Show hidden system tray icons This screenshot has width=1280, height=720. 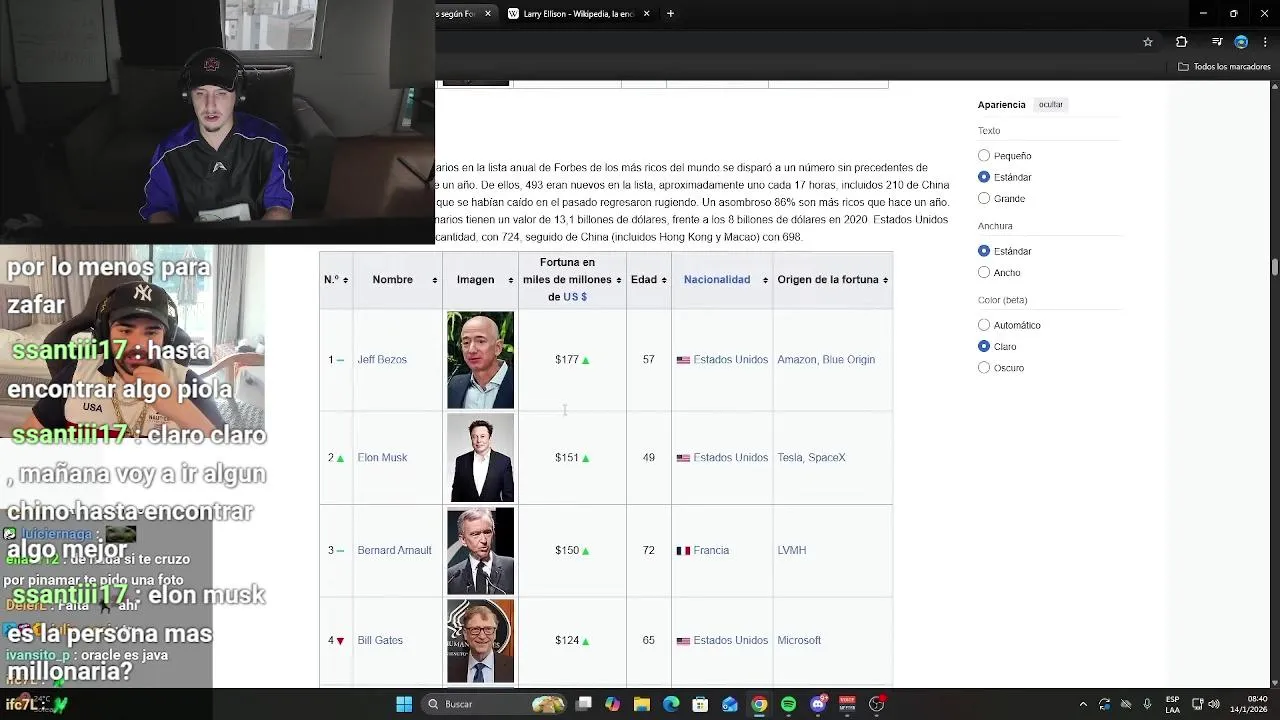click(1083, 704)
